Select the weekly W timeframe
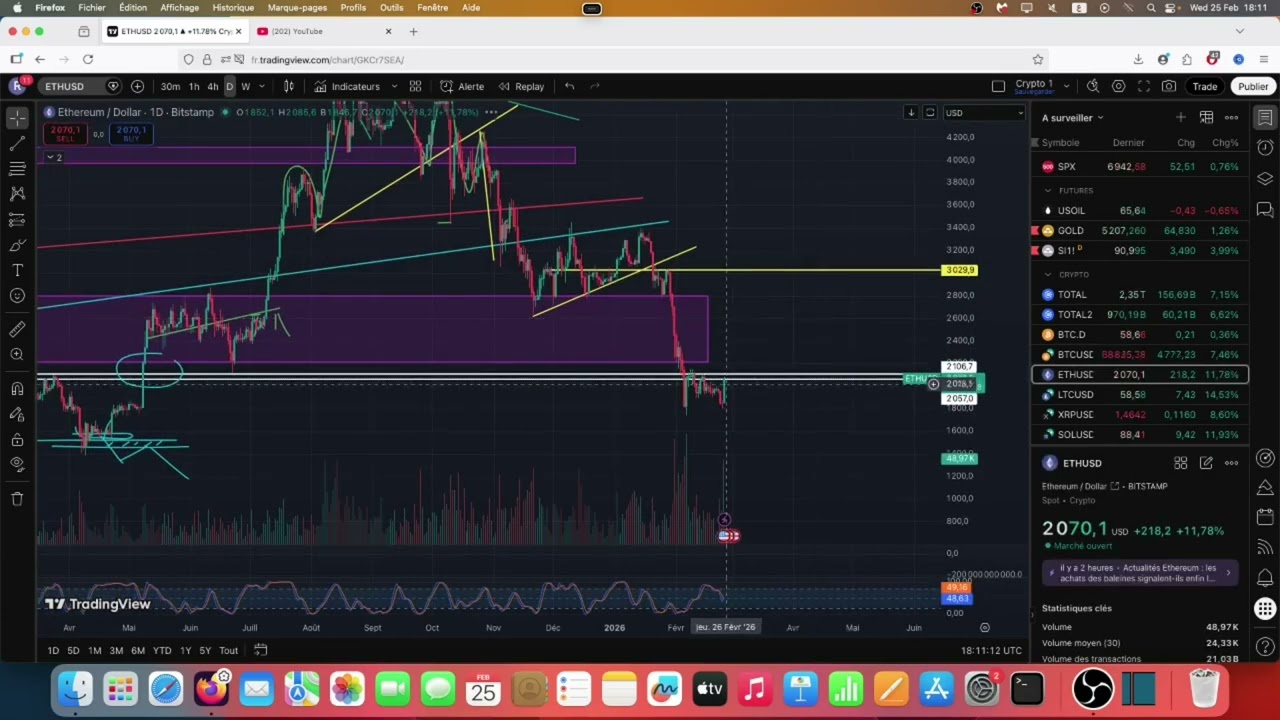This screenshot has width=1280, height=720. click(x=245, y=86)
